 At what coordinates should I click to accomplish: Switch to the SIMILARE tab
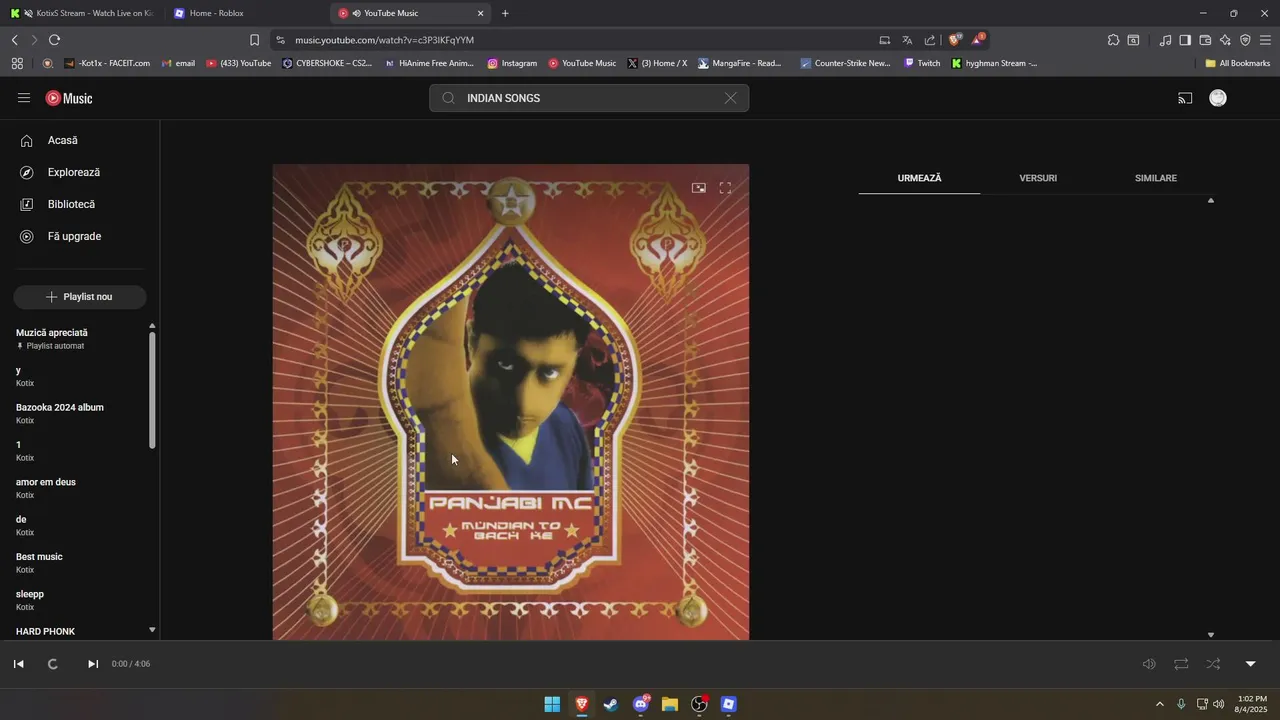(x=1156, y=178)
